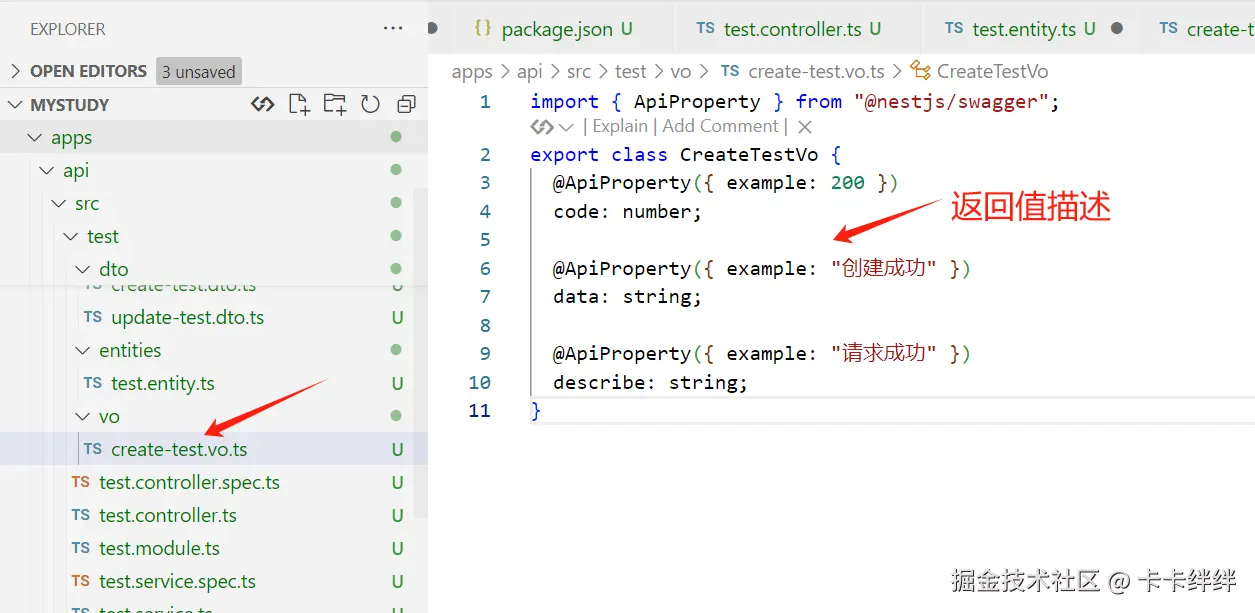Image resolution: width=1255 pixels, height=613 pixels.
Task: Click the closing brace on line 11
Action: pos(536,410)
